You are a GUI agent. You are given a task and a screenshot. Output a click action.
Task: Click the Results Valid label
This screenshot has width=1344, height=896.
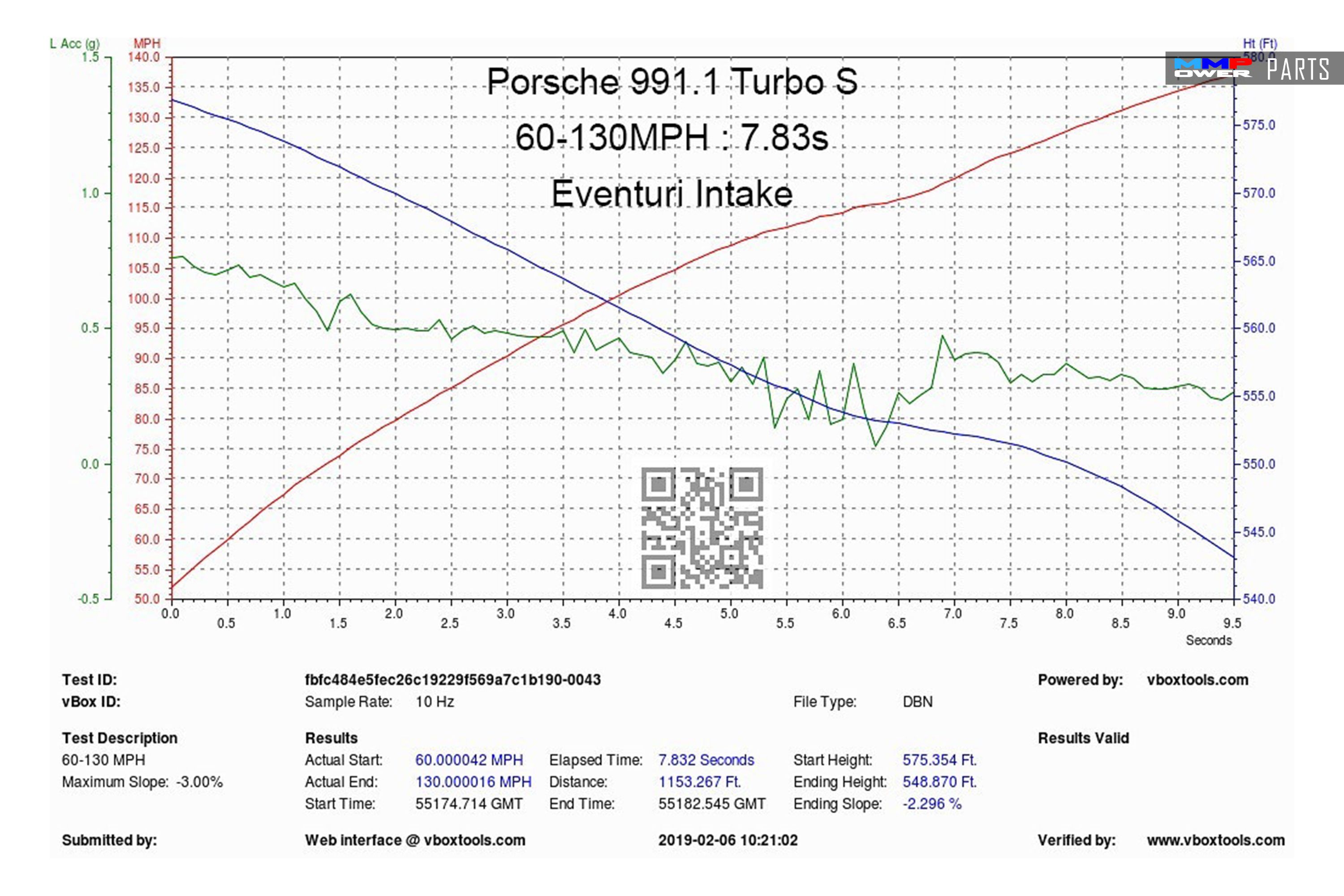point(1083,738)
